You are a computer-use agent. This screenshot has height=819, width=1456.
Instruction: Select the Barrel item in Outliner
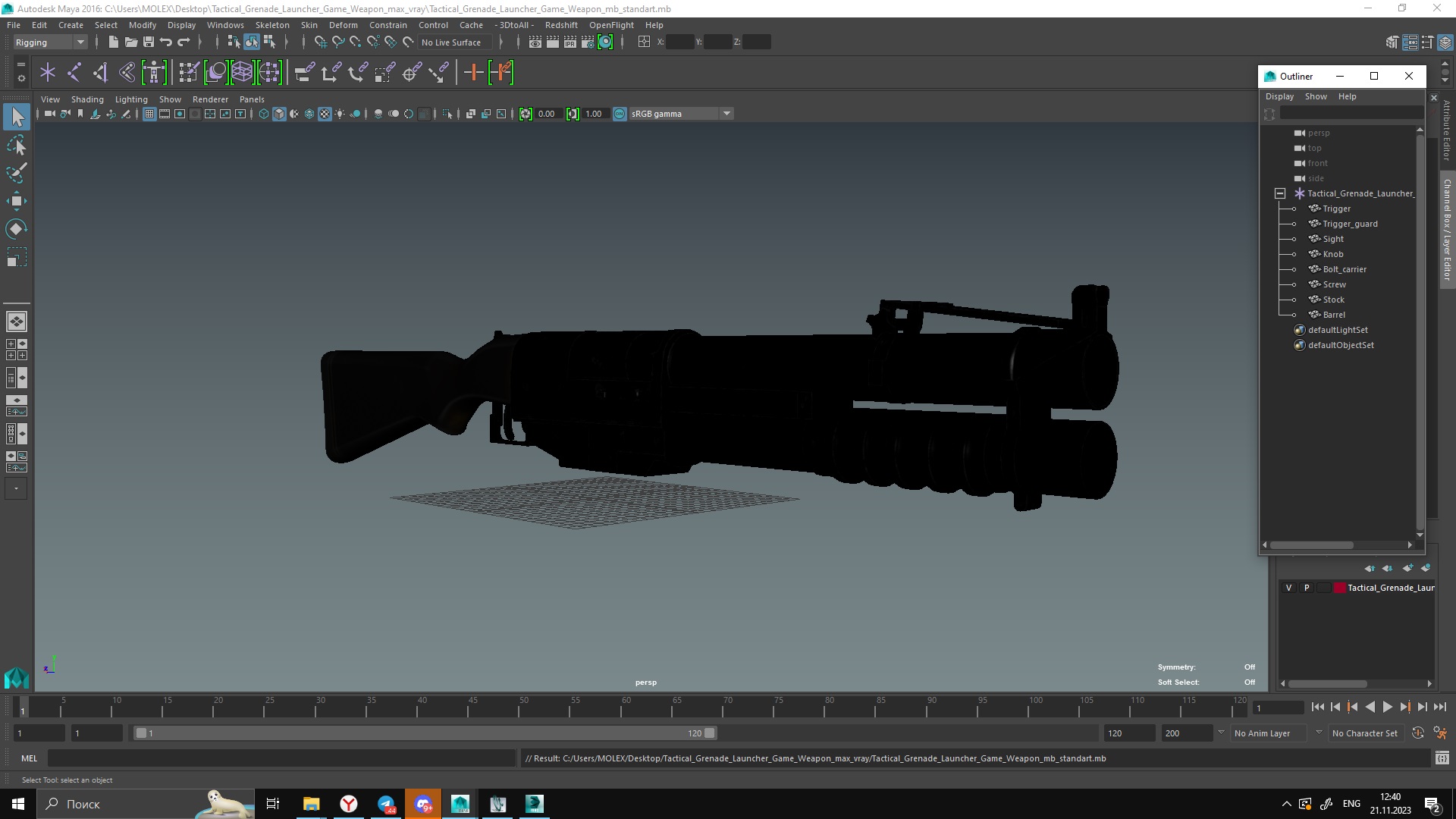pyautogui.click(x=1333, y=314)
